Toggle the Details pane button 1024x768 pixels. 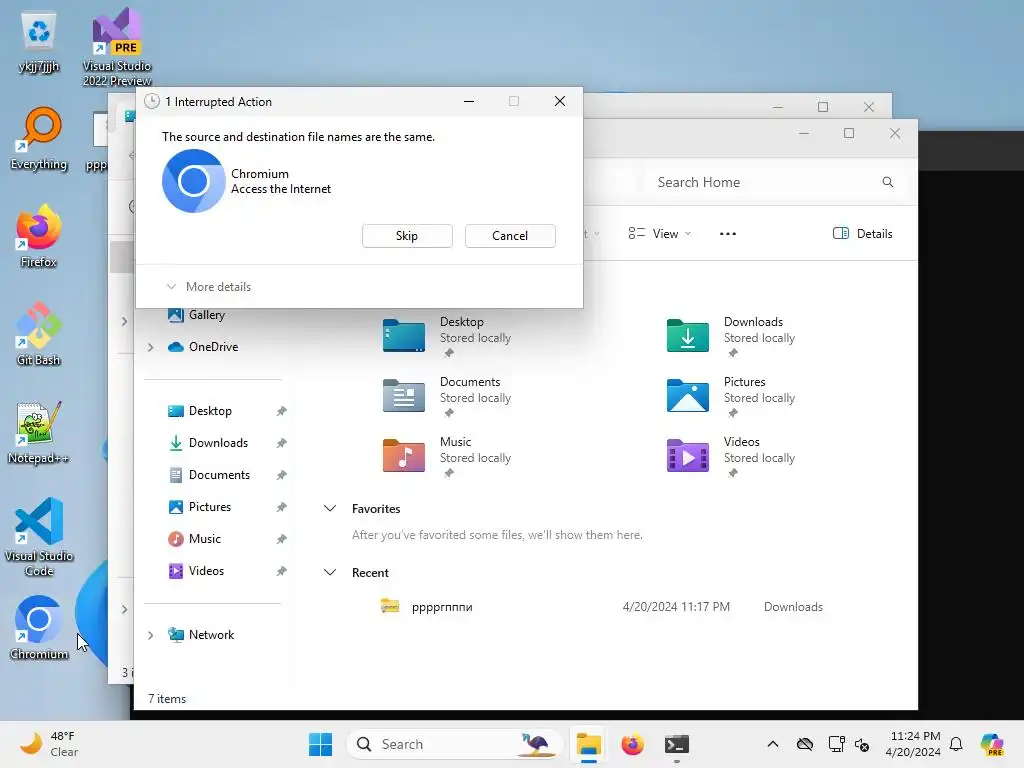(863, 234)
